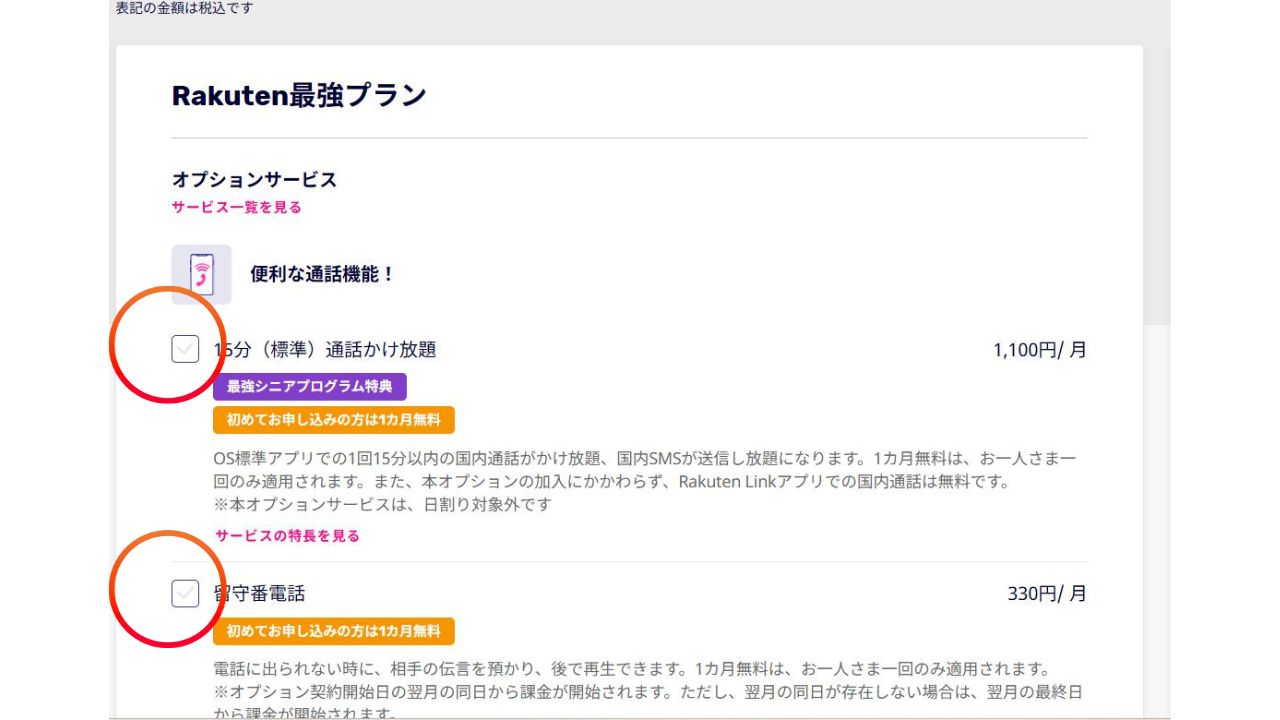Click the 日割り対象外 note line

pyautogui.click(x=383, y=505)
